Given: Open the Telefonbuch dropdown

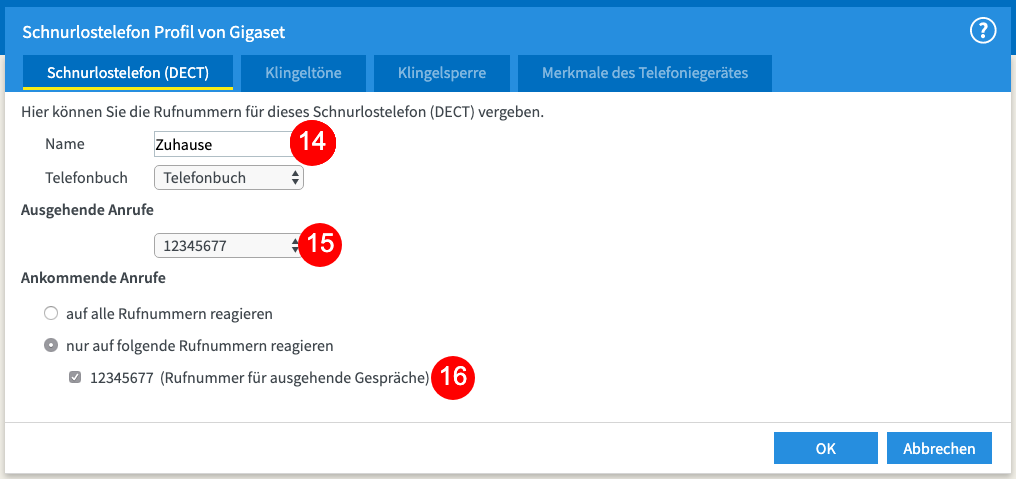Looking at the screenshot, I should click(x=229, y=178).
